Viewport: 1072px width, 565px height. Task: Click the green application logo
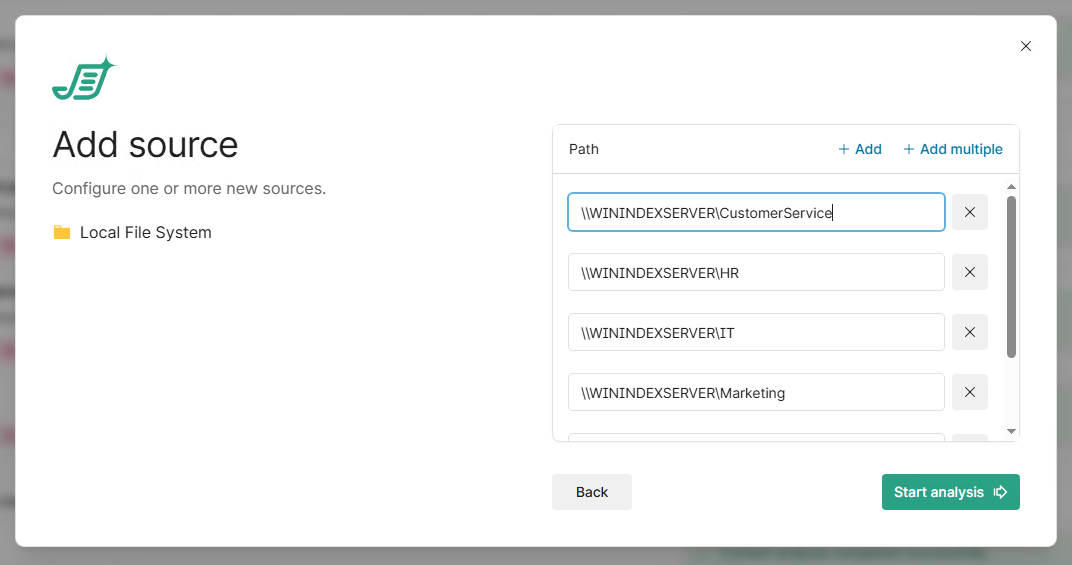tap(84, 79)
